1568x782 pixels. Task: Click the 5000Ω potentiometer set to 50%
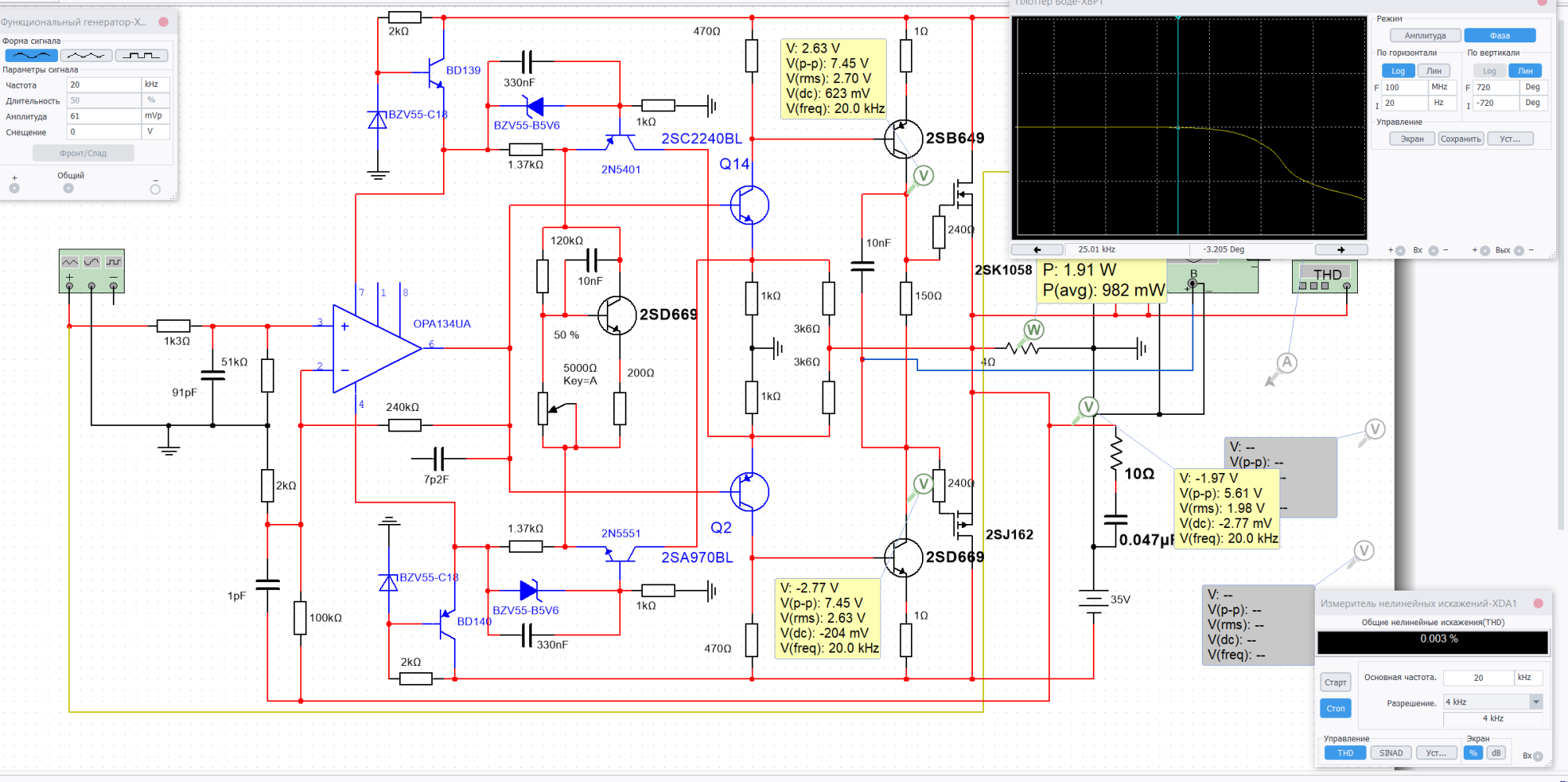point(543,408)
